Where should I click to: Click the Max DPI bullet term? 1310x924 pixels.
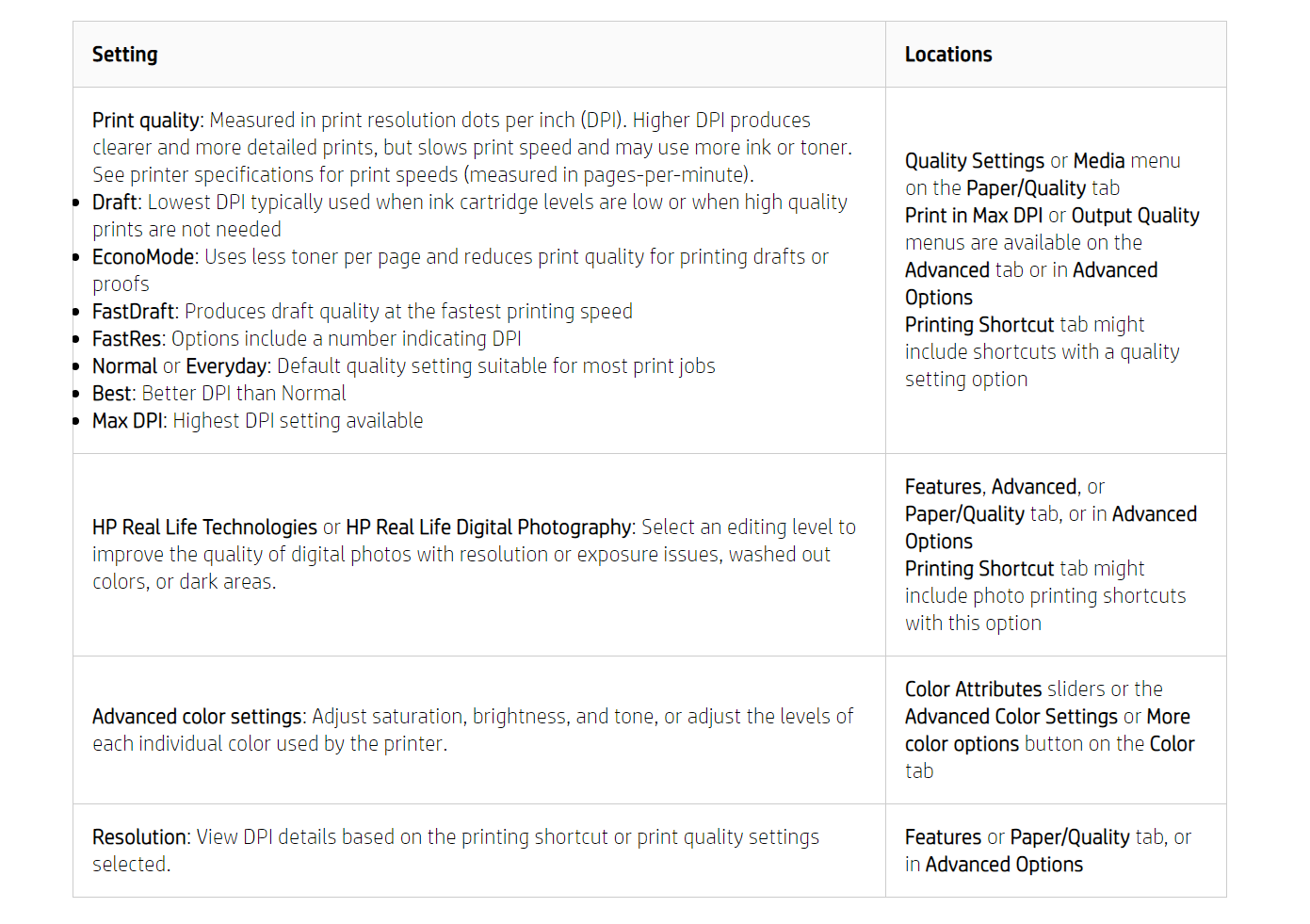(x=127, y=421)
